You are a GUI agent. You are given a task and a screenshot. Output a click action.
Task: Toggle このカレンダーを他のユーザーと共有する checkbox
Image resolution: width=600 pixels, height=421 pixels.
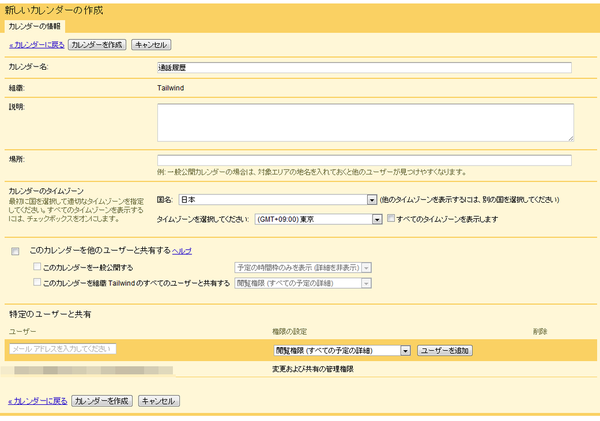tap(15, 250)
